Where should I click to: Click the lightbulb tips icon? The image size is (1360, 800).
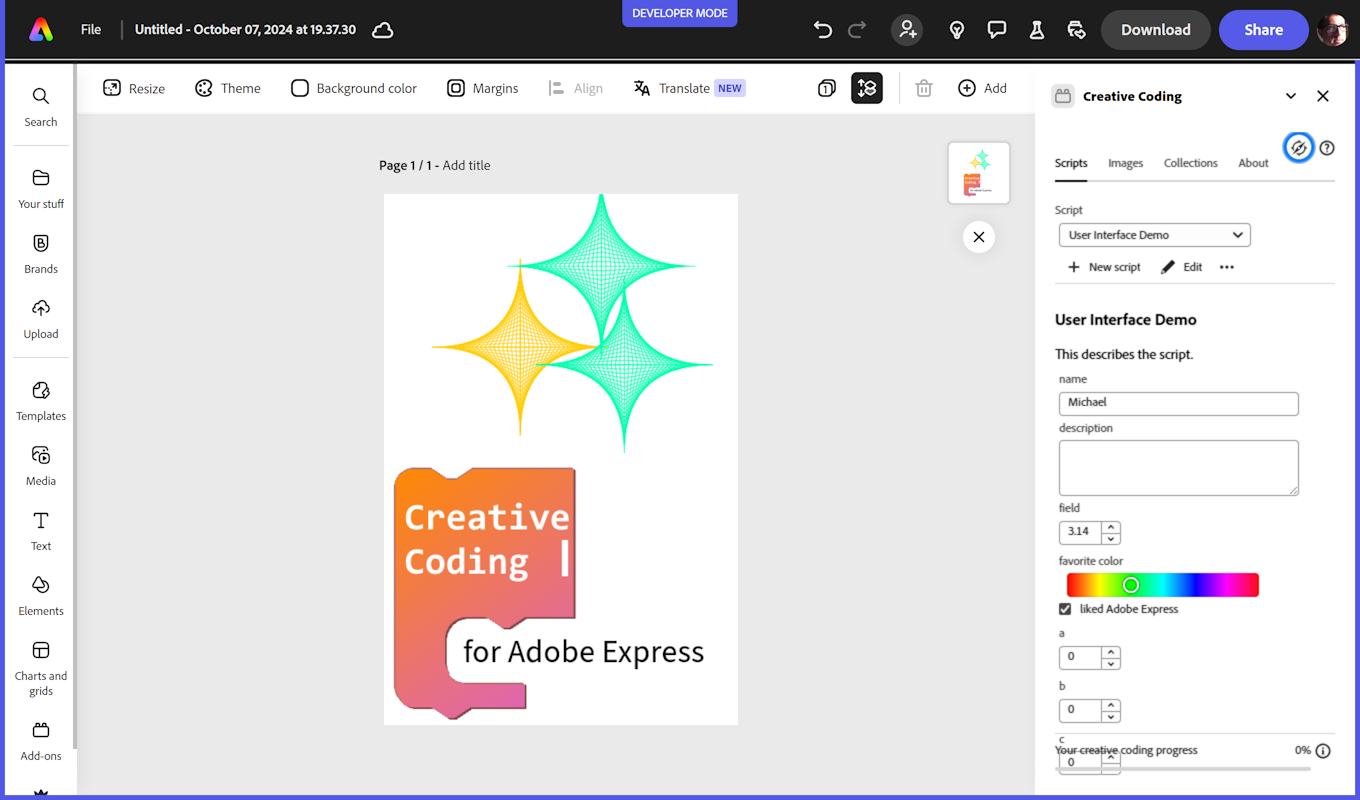click(957, 30)
